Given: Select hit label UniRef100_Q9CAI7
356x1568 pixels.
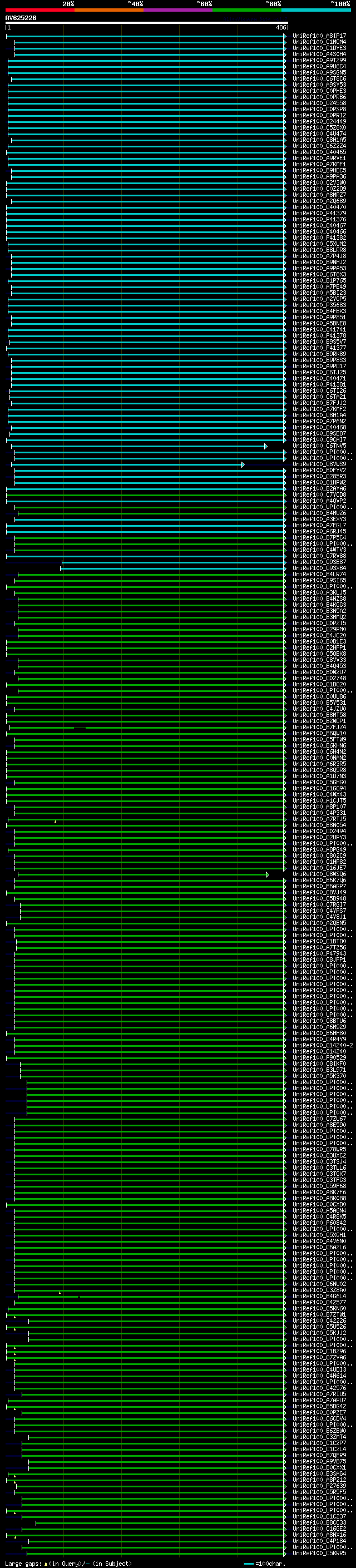Looking at the screenshot, I should click(x=319, y=439).
